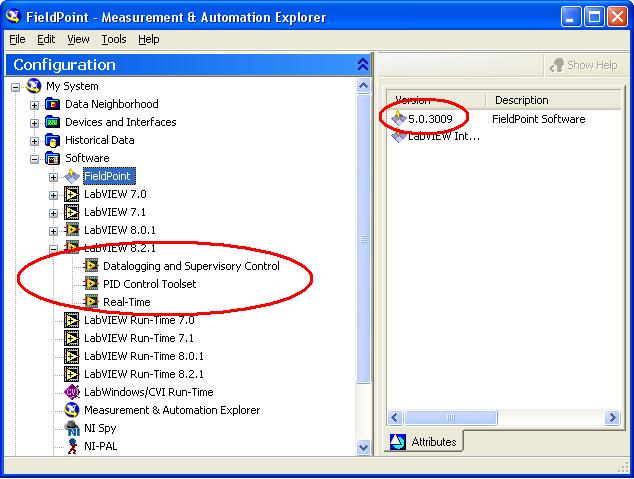The height and width of the screenshot is (479, 634).
Task: Click the horizontal scrollbar left arrow
Action: (x=395, y=417)
